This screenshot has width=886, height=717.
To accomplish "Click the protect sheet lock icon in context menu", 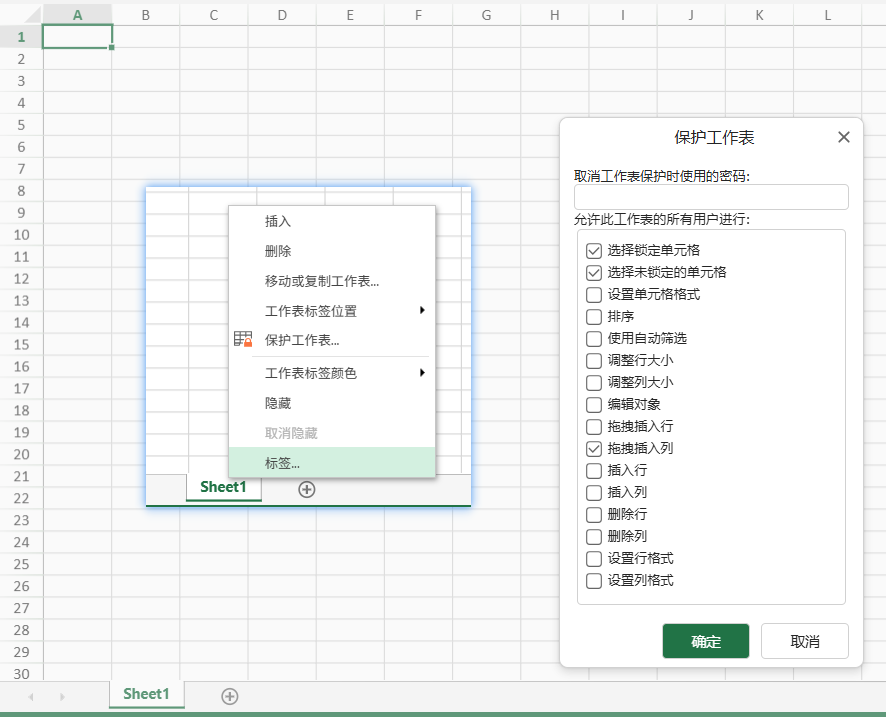I will (243, 339).
